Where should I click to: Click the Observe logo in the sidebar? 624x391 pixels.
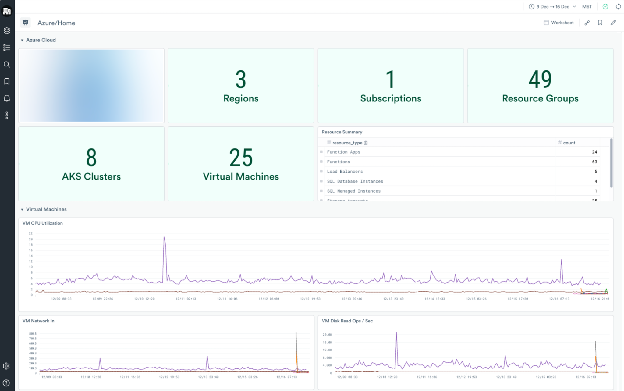tap(7, 11)
